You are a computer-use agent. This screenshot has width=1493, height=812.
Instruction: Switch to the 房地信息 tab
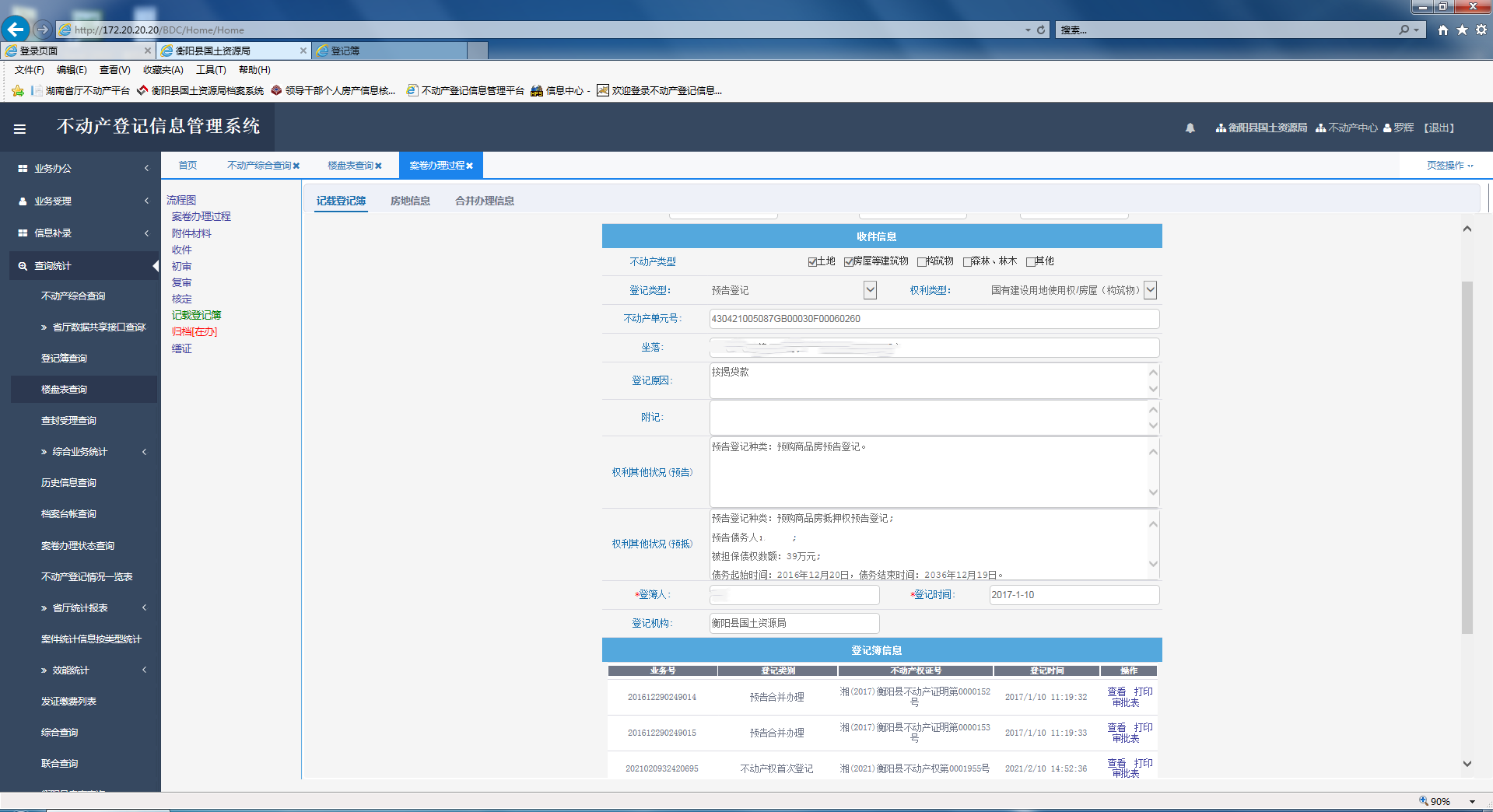click(410, 201)
